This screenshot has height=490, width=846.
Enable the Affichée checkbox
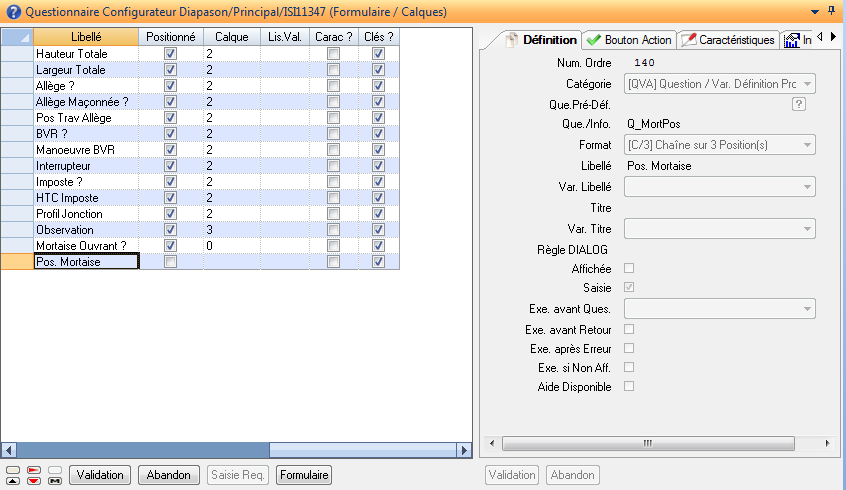click(629, 268)
